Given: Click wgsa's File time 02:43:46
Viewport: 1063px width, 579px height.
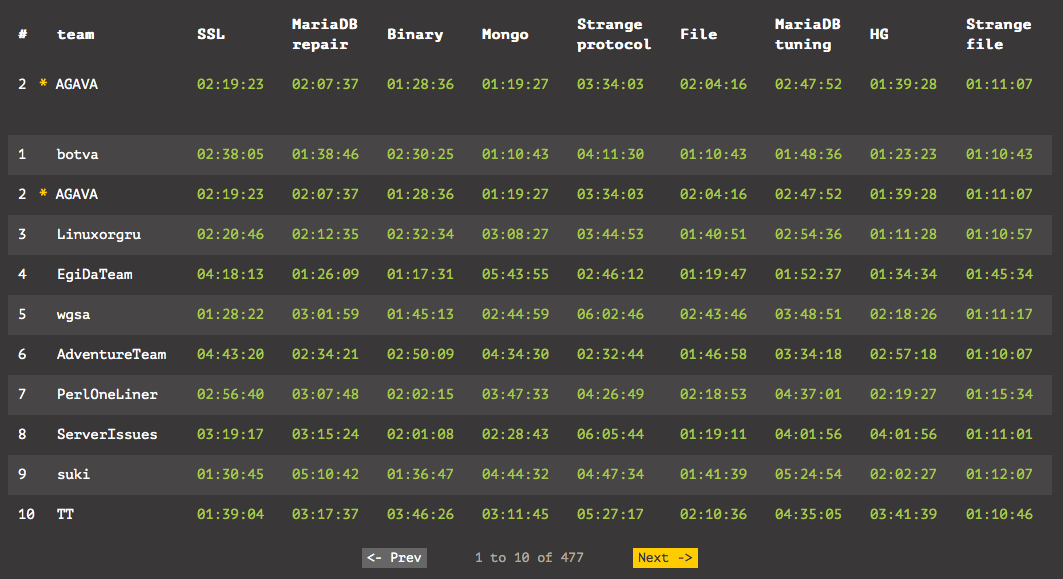Looking at the screenshot, I should [713, 314].
